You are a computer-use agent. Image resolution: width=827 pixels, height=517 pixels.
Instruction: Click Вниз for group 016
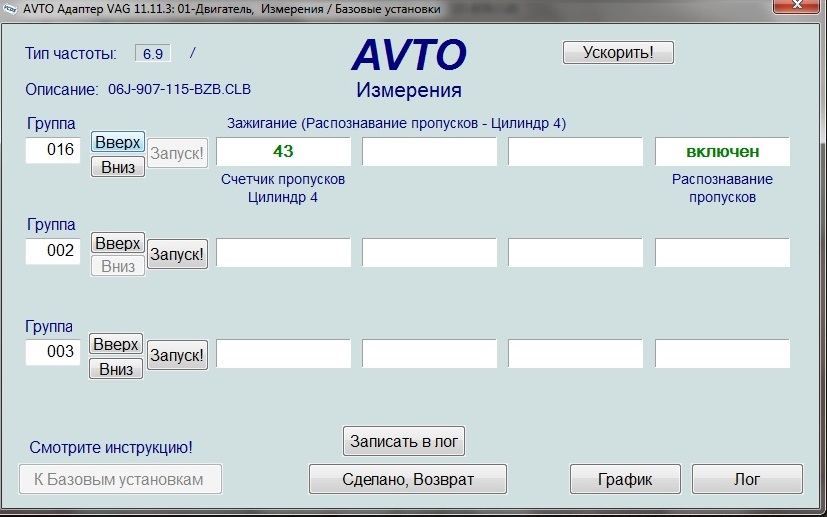coord(118,167)
